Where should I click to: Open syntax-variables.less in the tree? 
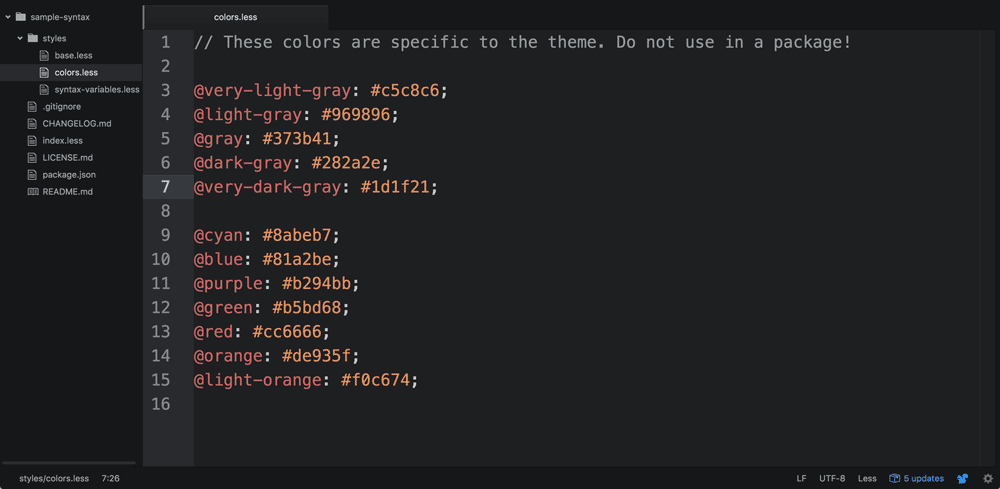tap(97, 89)
